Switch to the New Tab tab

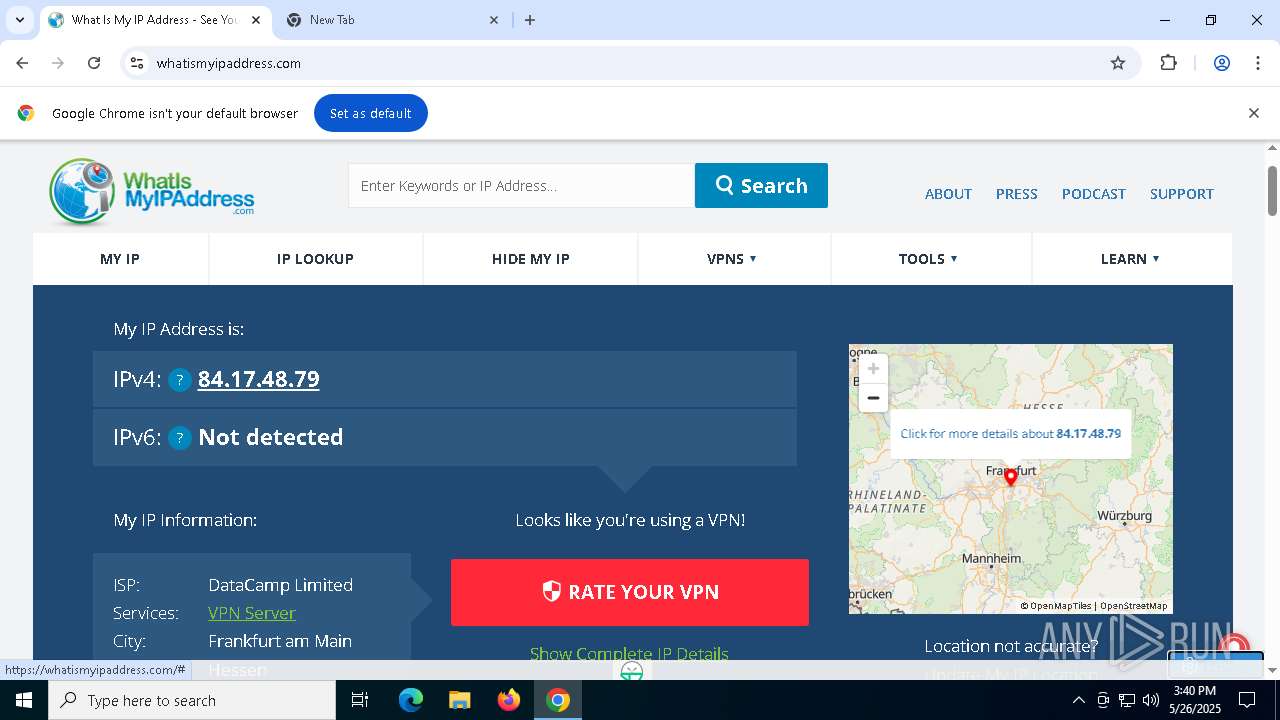click(391, 20)
